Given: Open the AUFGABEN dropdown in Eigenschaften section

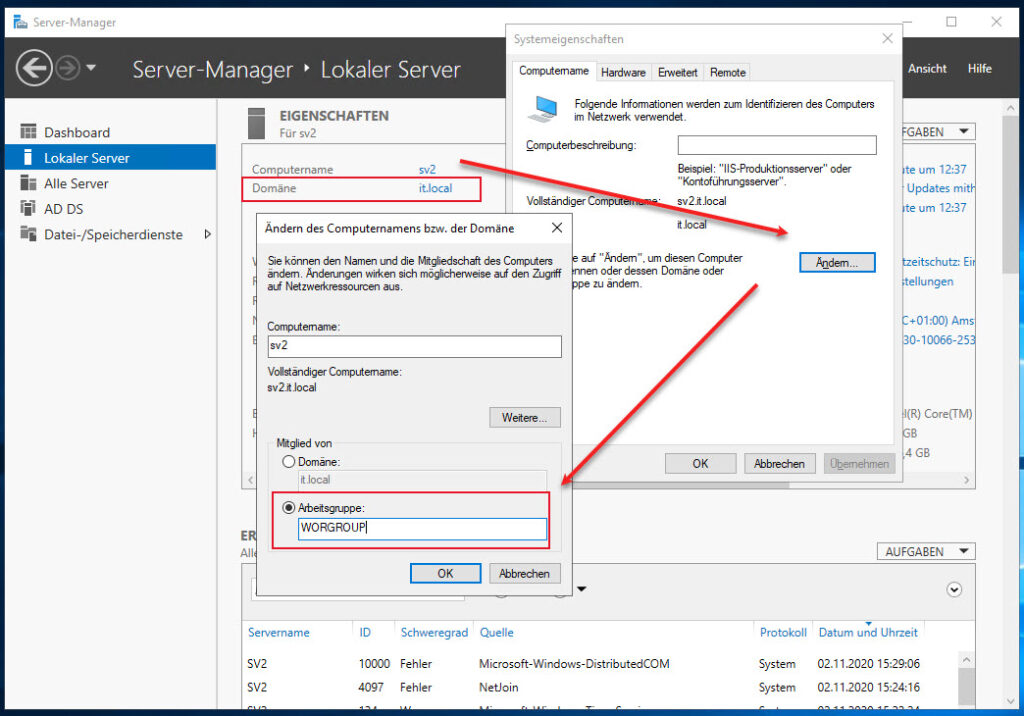Looking at the screenshot, I should (x=939, y=131).
